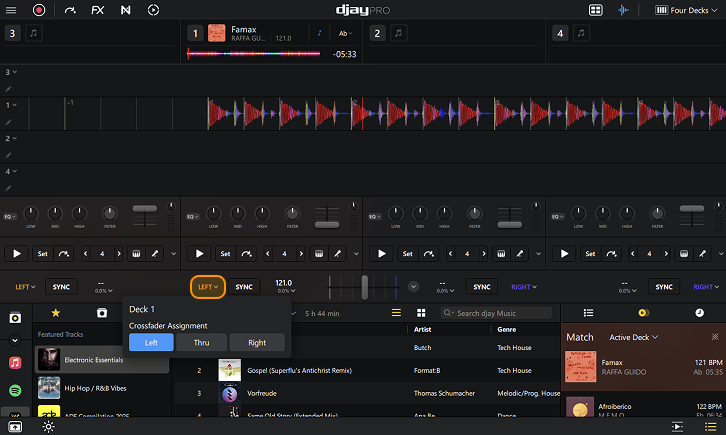Select Right crossfader assignment
Screen dimensions: 726x435
coord(257,343)
